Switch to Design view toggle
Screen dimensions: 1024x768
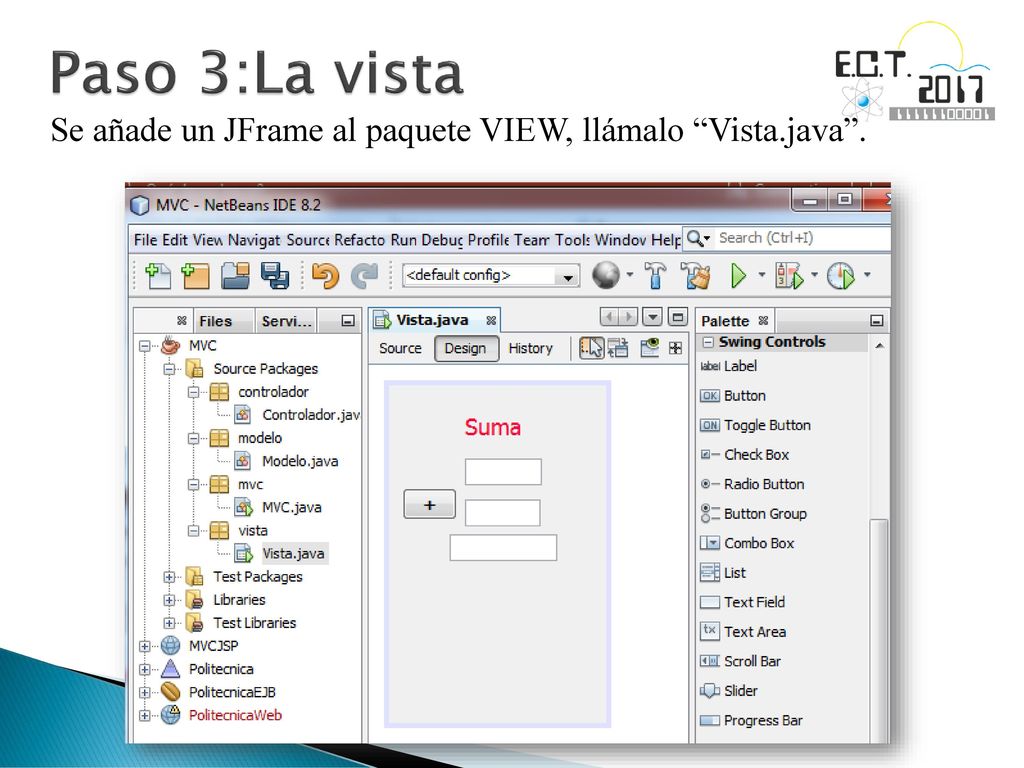[x=466, y=349]
